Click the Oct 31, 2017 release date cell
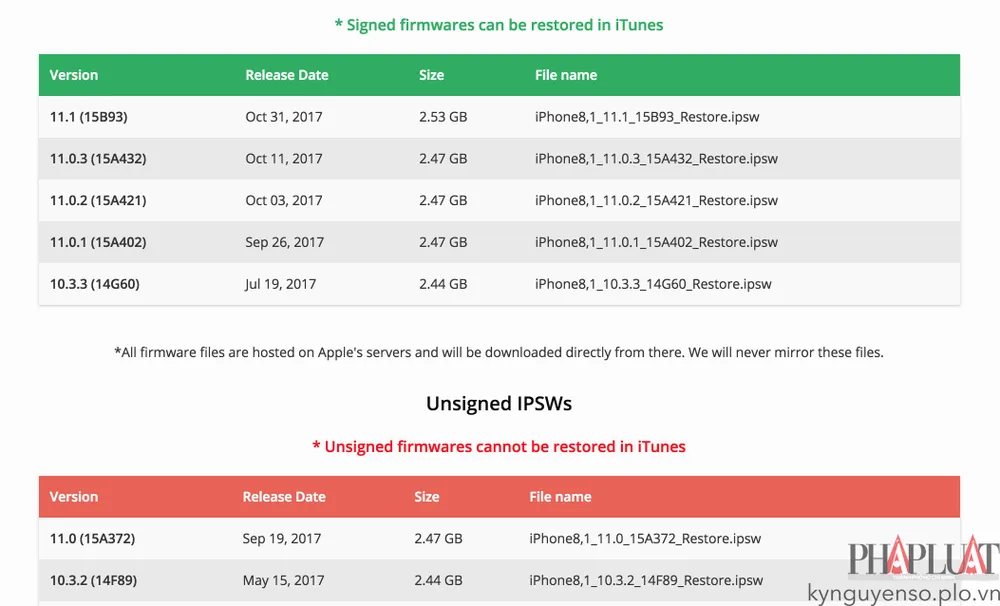 (284, 117)
